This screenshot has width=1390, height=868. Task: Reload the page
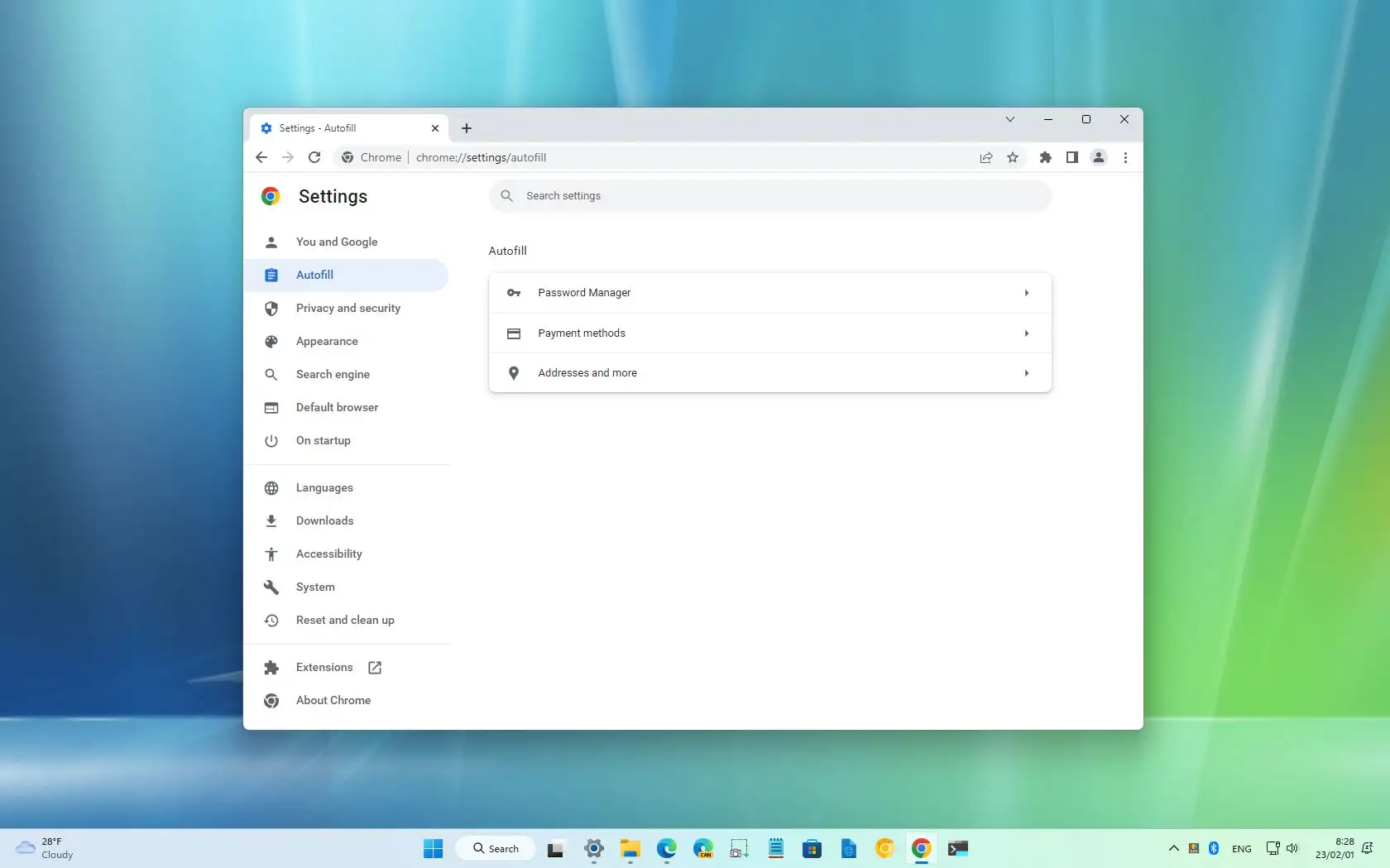(314, 157)
